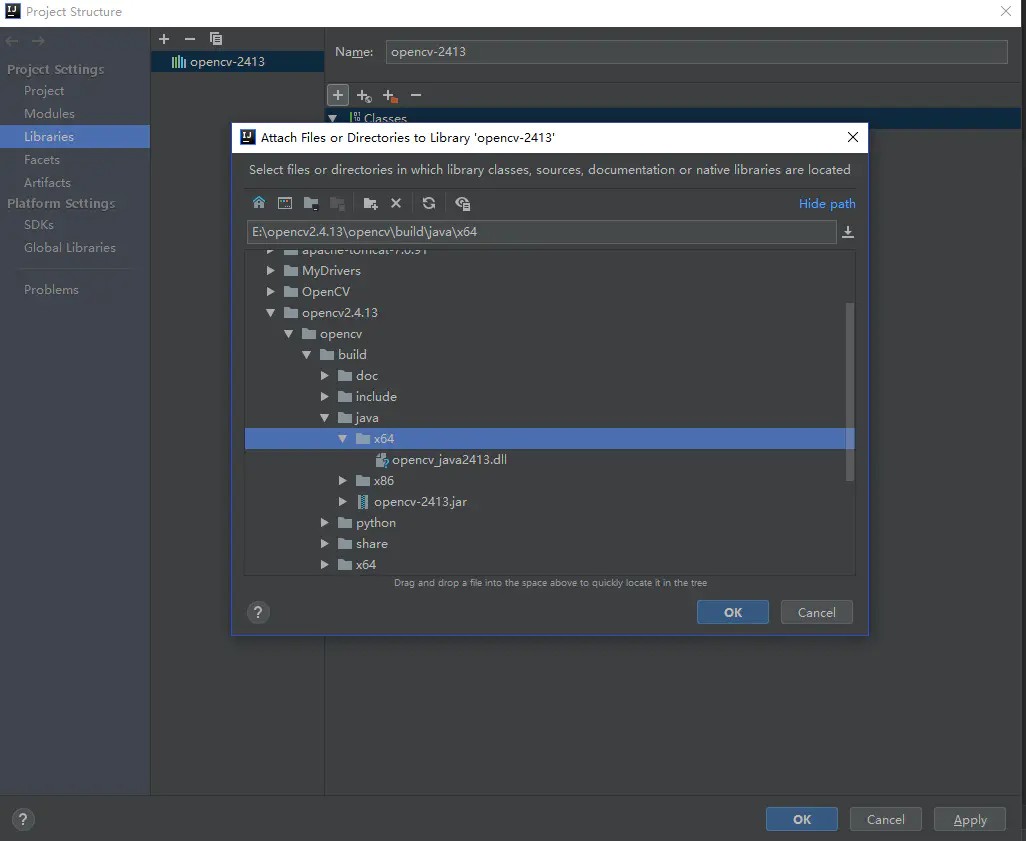The height and width of the screenshot is (841, 1026).
Task: Expand the x86 folder
Action: click(343, 481)
